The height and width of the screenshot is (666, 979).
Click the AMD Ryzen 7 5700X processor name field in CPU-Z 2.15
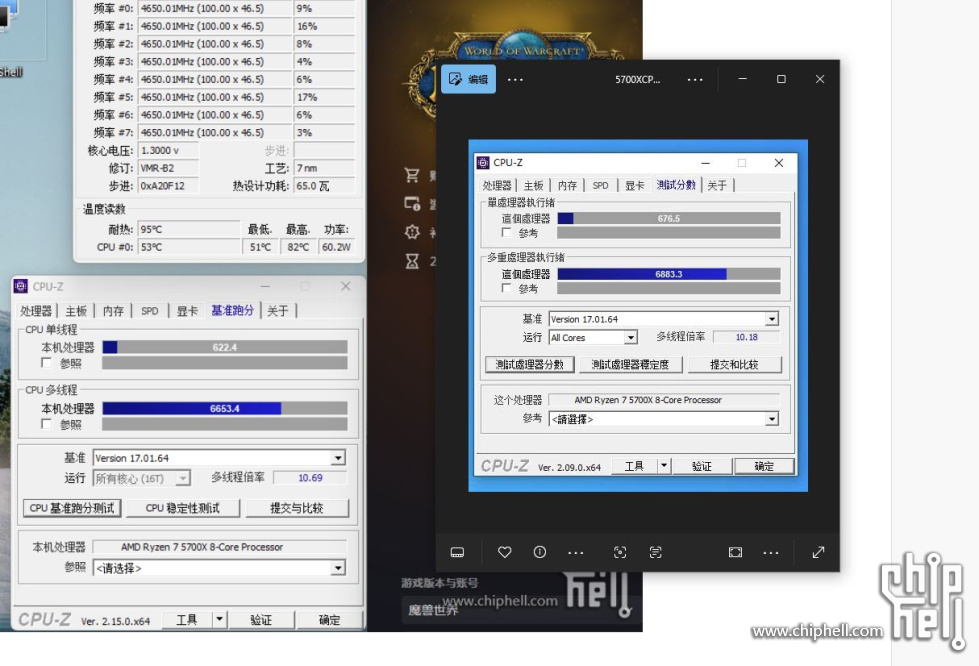[x=219, y=547]
